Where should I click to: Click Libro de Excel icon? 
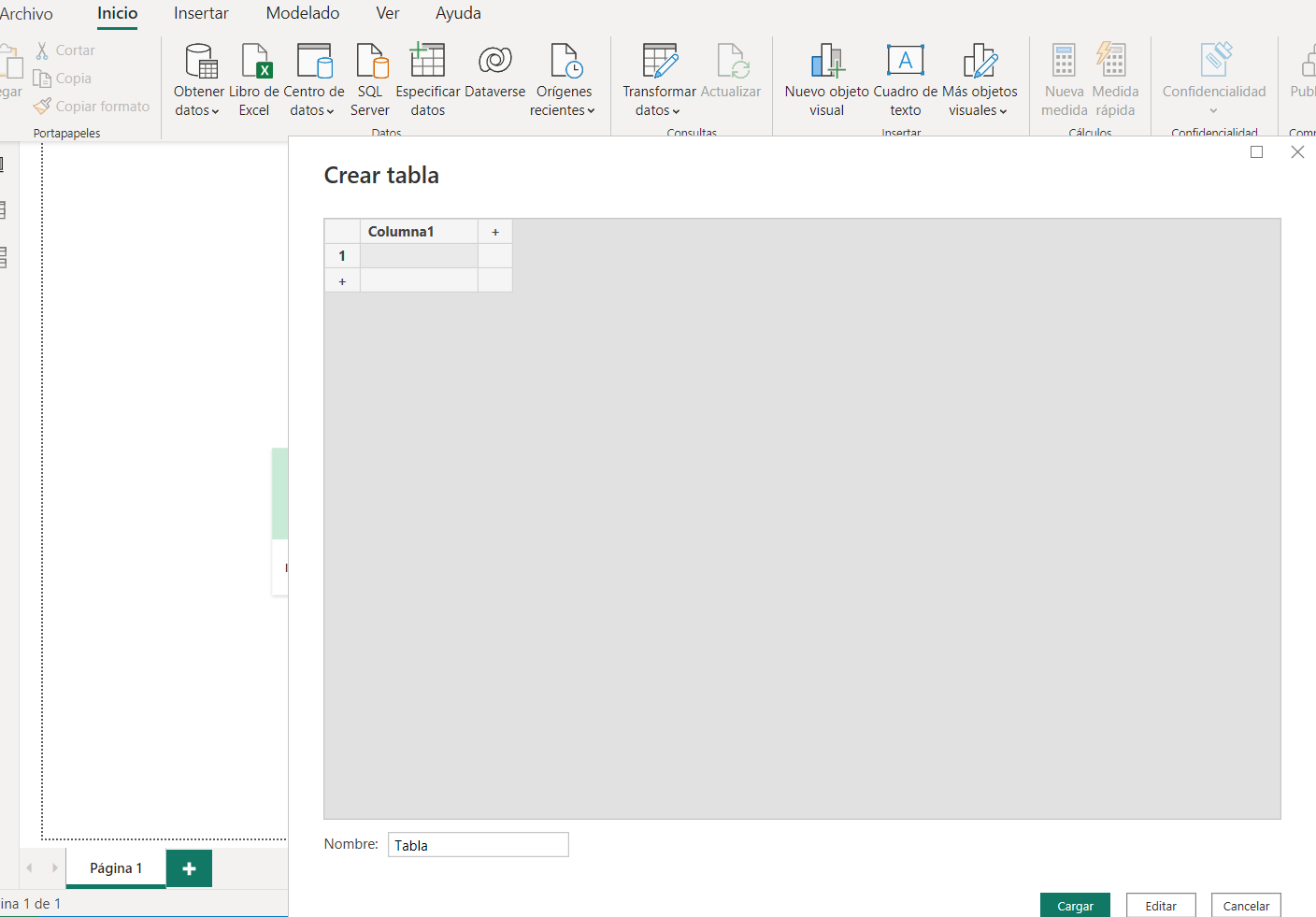tap(255, 60)
